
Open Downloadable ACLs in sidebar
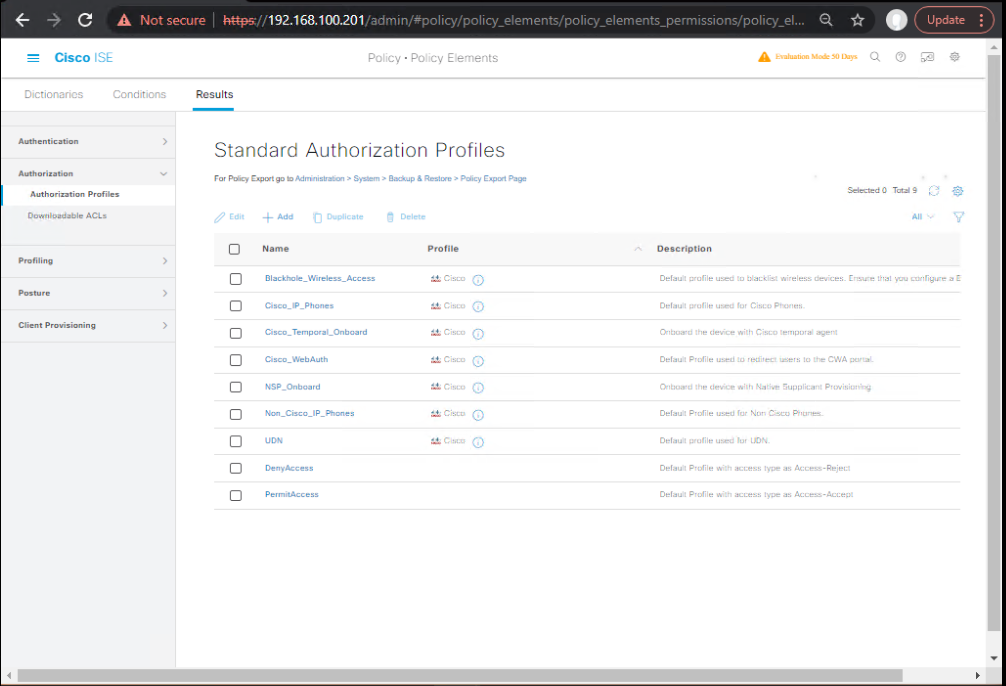(x=67, y=216)
